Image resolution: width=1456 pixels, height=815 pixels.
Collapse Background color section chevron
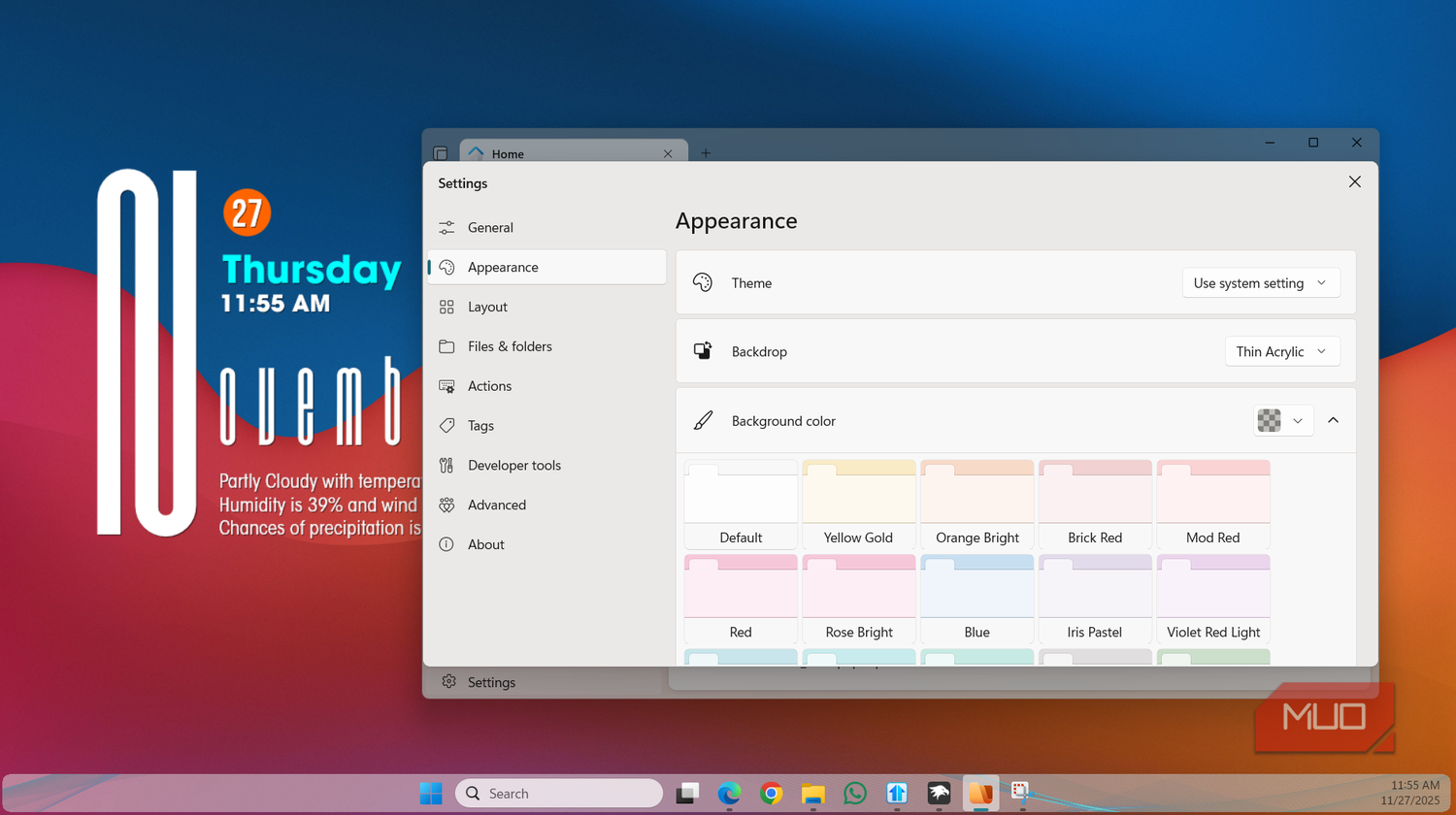1333,421
